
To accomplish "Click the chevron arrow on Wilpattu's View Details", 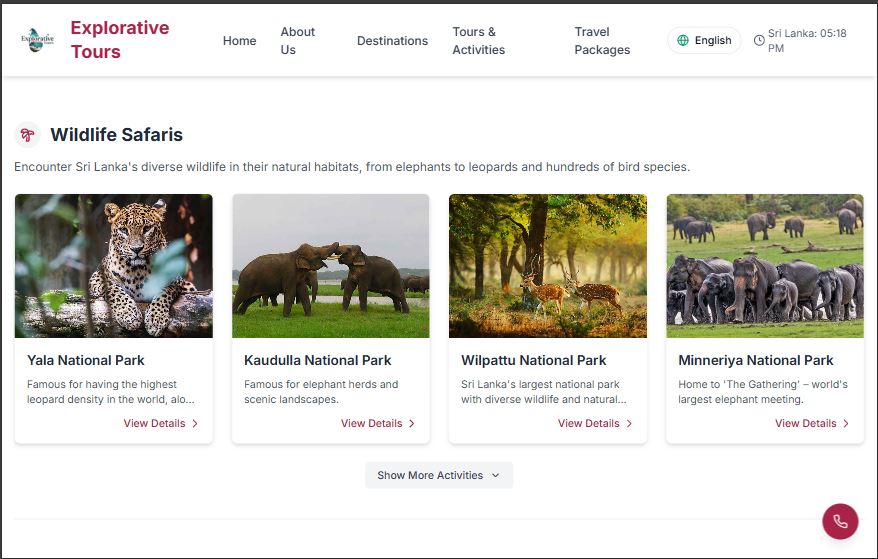I will click(629, 423).
